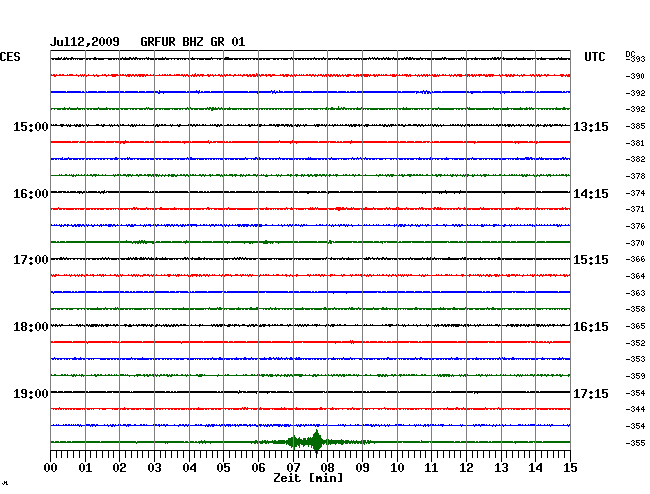Select minute tick label 09
The height and width of the screenshot is (494, 650).
point(362,467)
